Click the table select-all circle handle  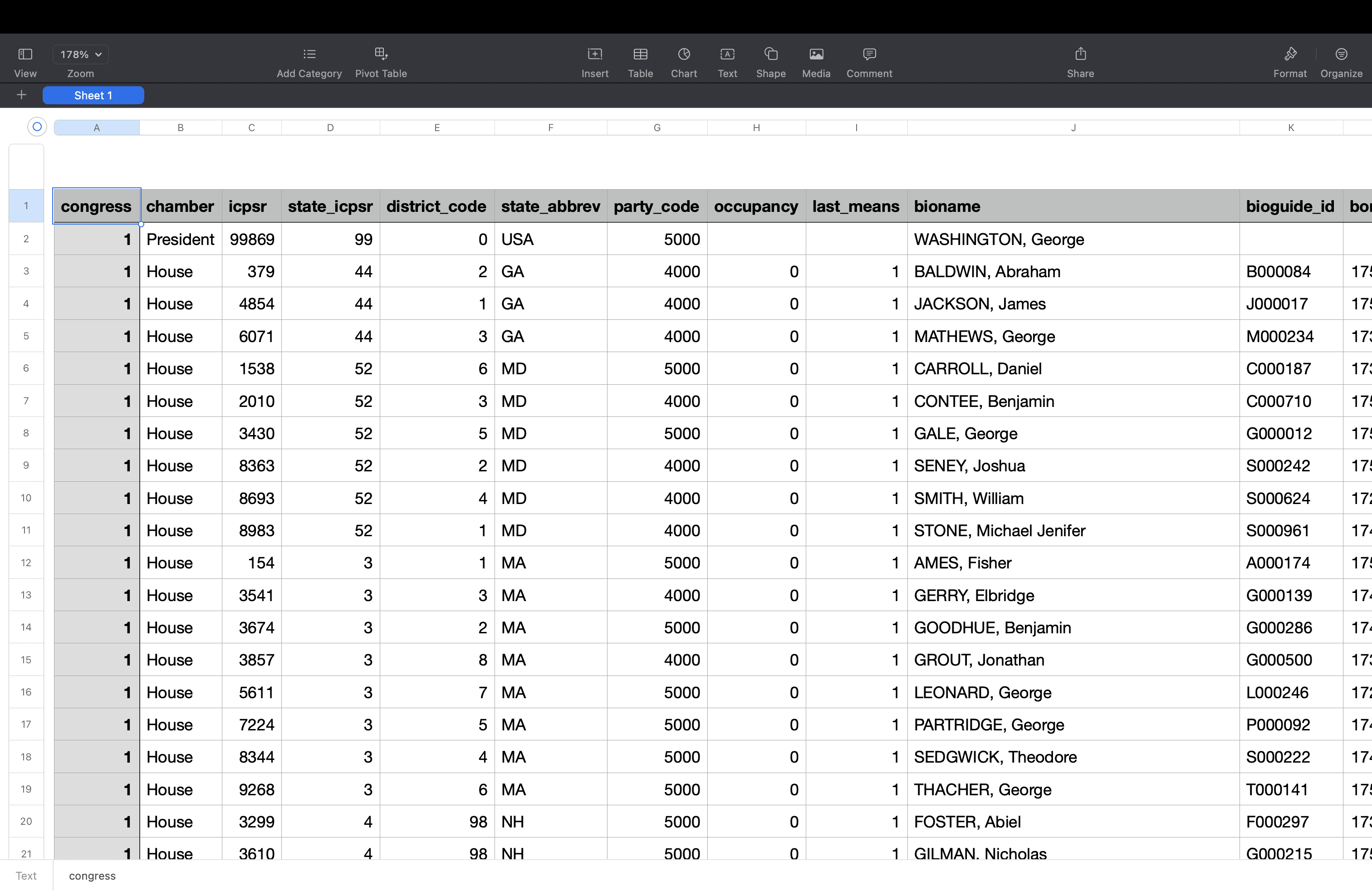coord(37,127)
